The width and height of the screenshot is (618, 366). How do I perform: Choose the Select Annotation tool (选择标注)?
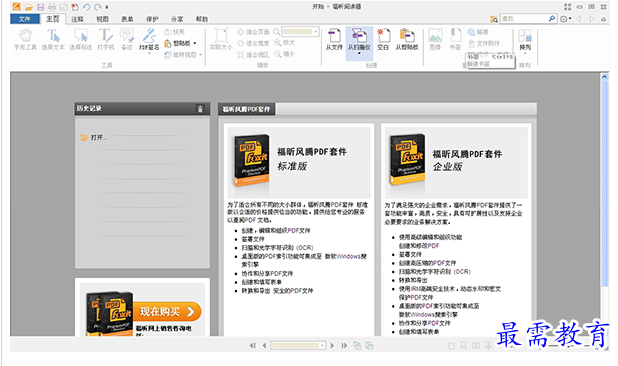[x=81, y=39]
